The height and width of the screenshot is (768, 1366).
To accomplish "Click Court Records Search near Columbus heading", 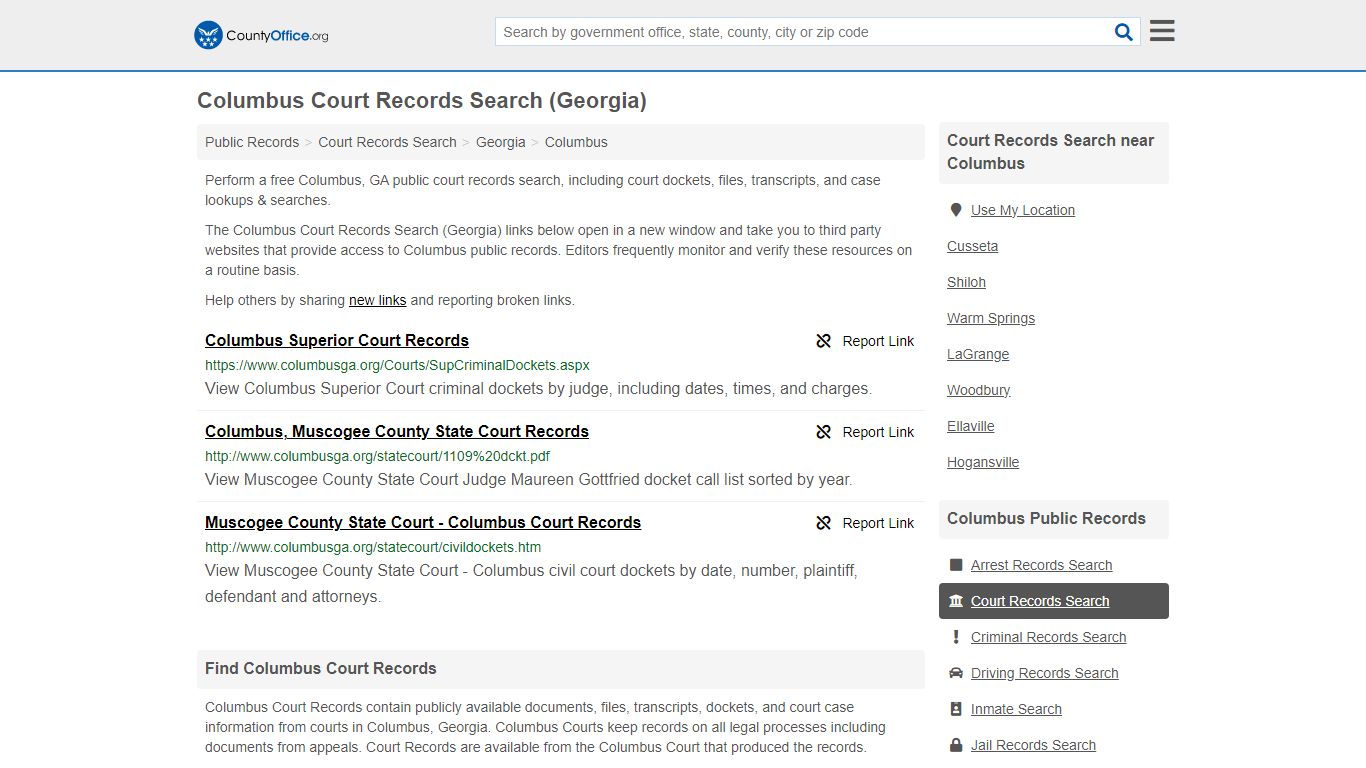I will coord(1051,152).
